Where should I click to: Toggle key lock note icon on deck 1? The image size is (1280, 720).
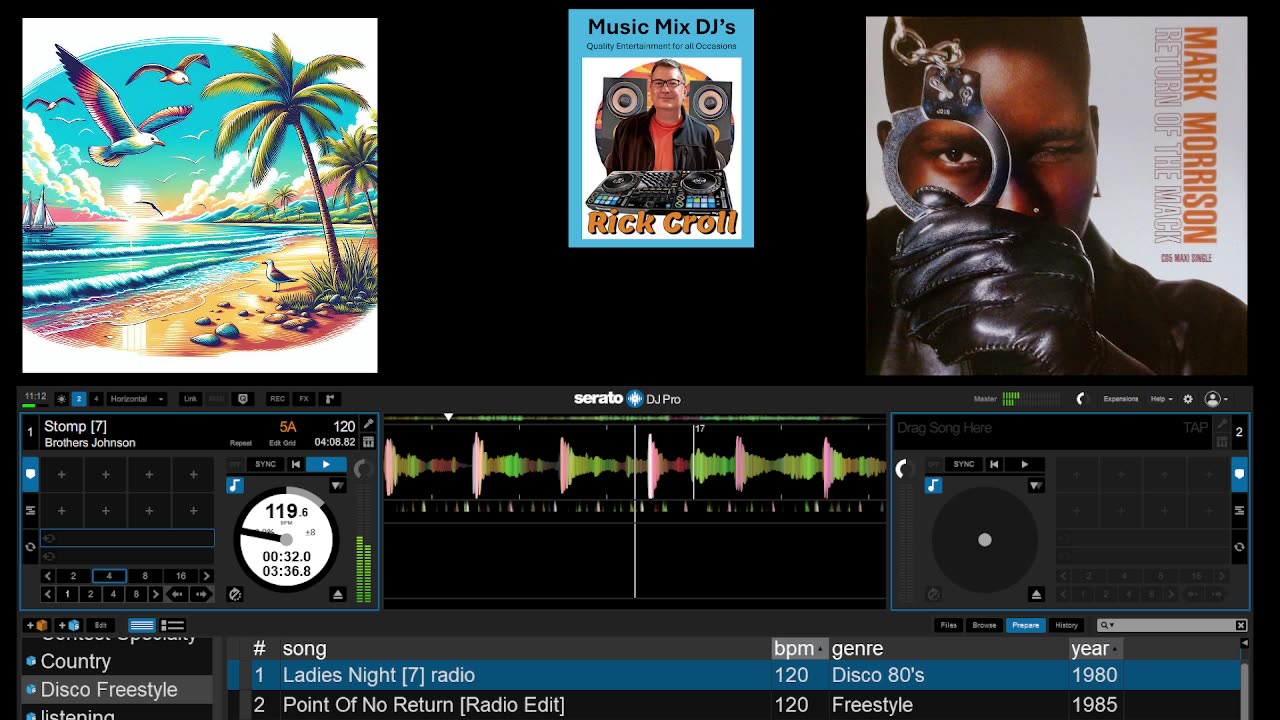[x=235, y=486]
